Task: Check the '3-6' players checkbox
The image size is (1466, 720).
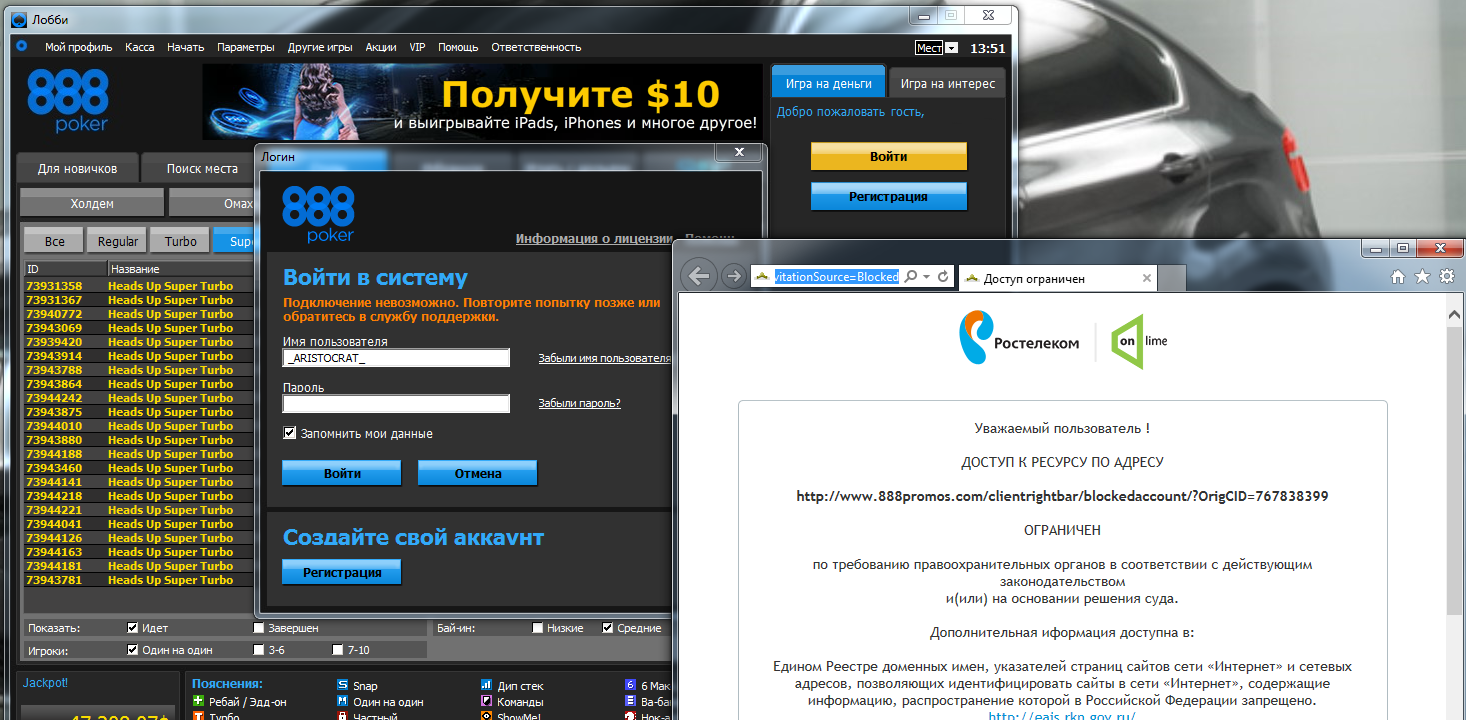Action: (x=260, y=650)
